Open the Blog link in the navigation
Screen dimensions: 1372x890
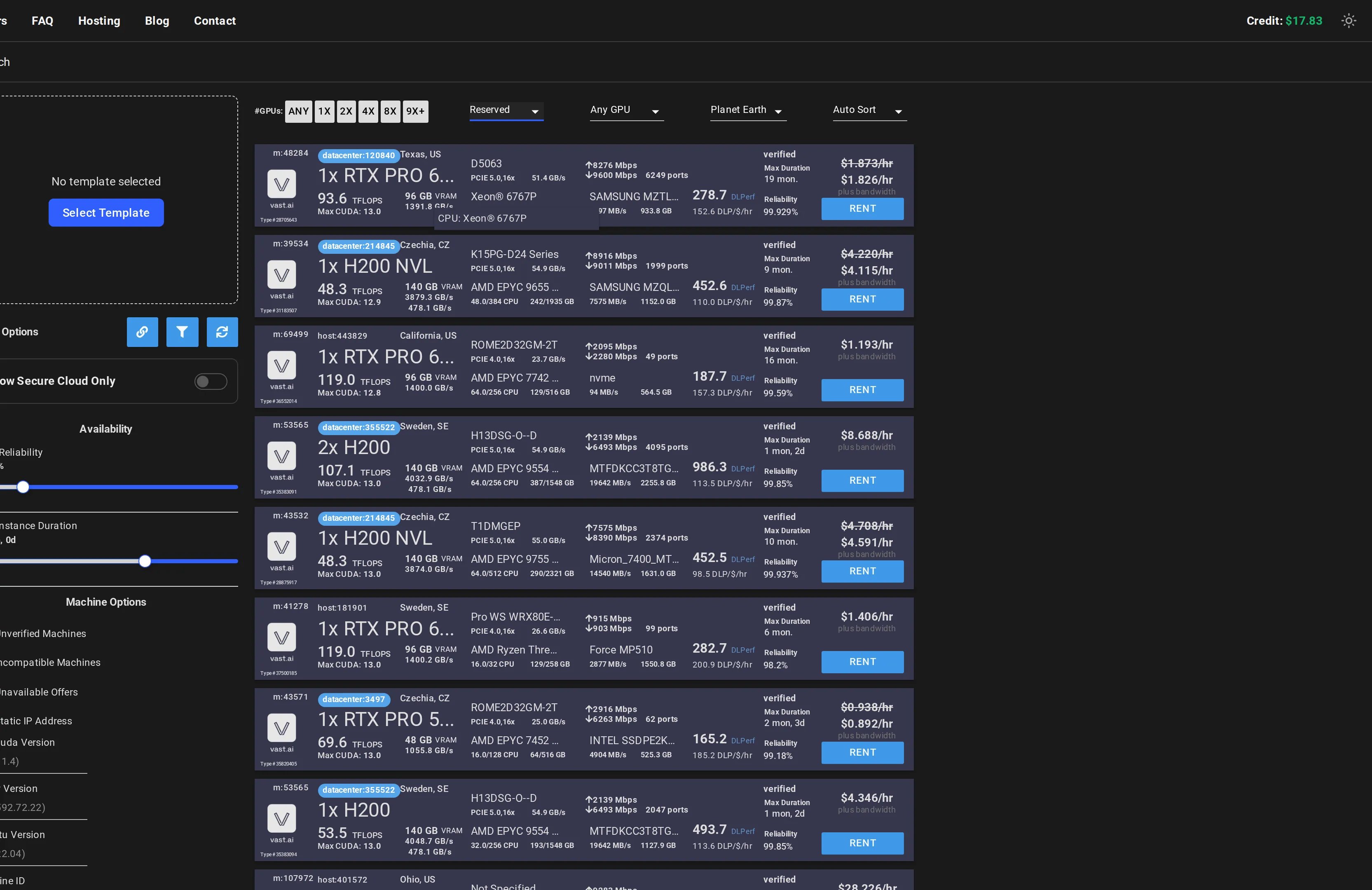tap(157, 21)
